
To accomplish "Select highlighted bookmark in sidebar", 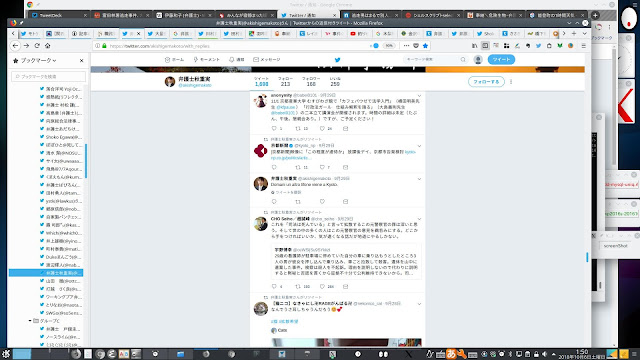I will click(x=46, y=273).
